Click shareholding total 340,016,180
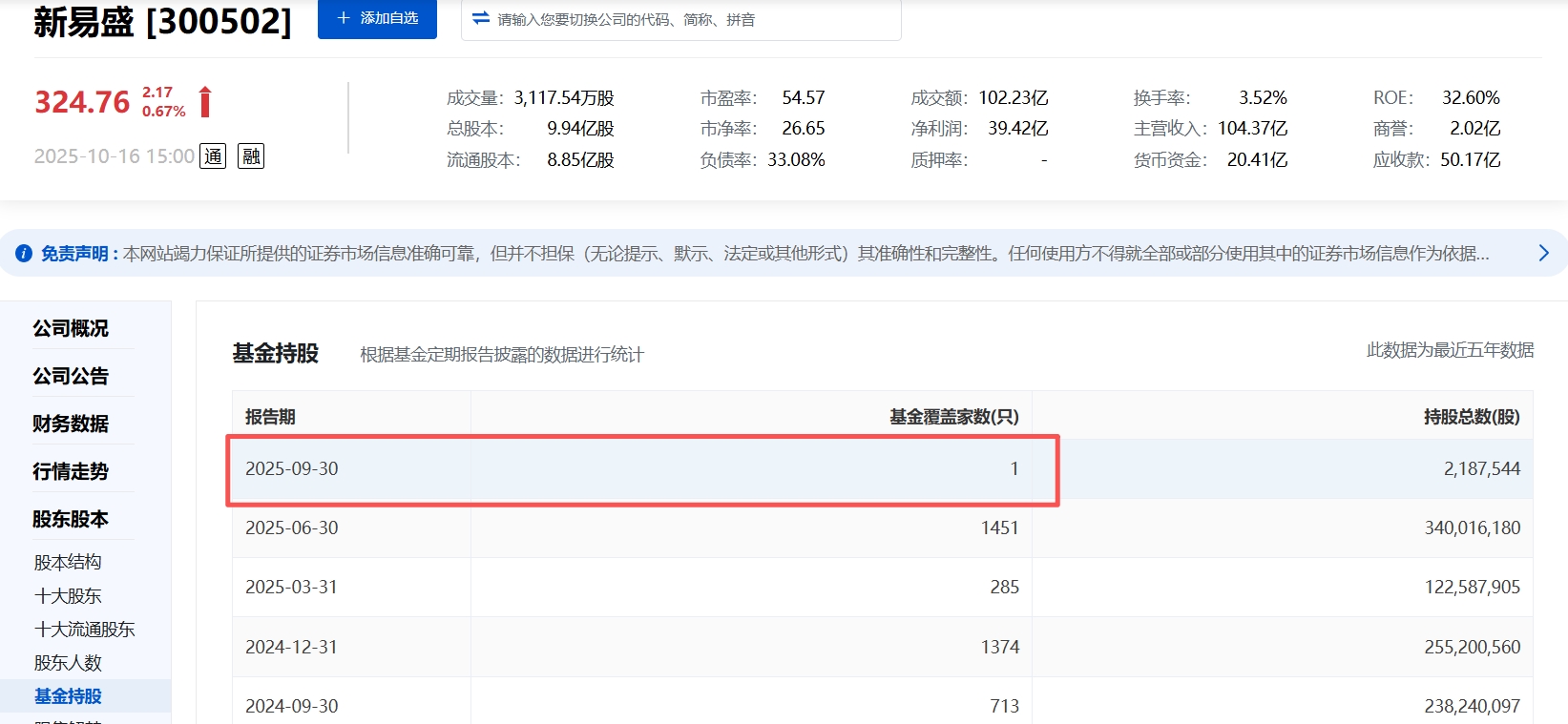The width and height of the screenshot is (1568, 724). point(1473,527)
